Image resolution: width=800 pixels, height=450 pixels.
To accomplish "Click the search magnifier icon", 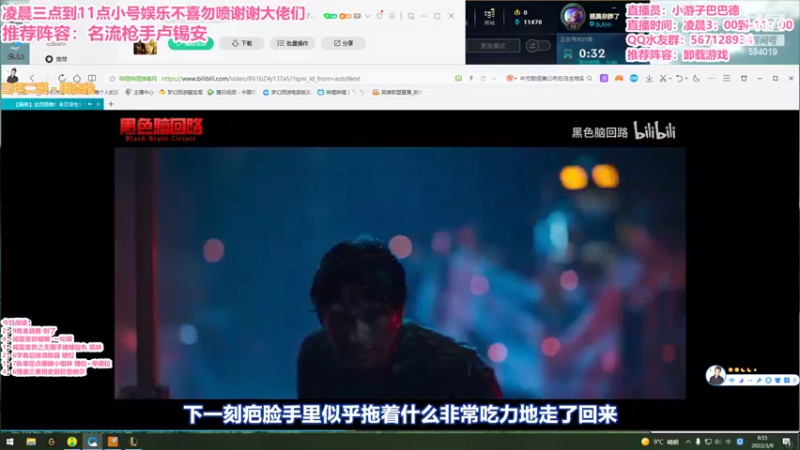I will pyautogui.click(x=590, y=79).
